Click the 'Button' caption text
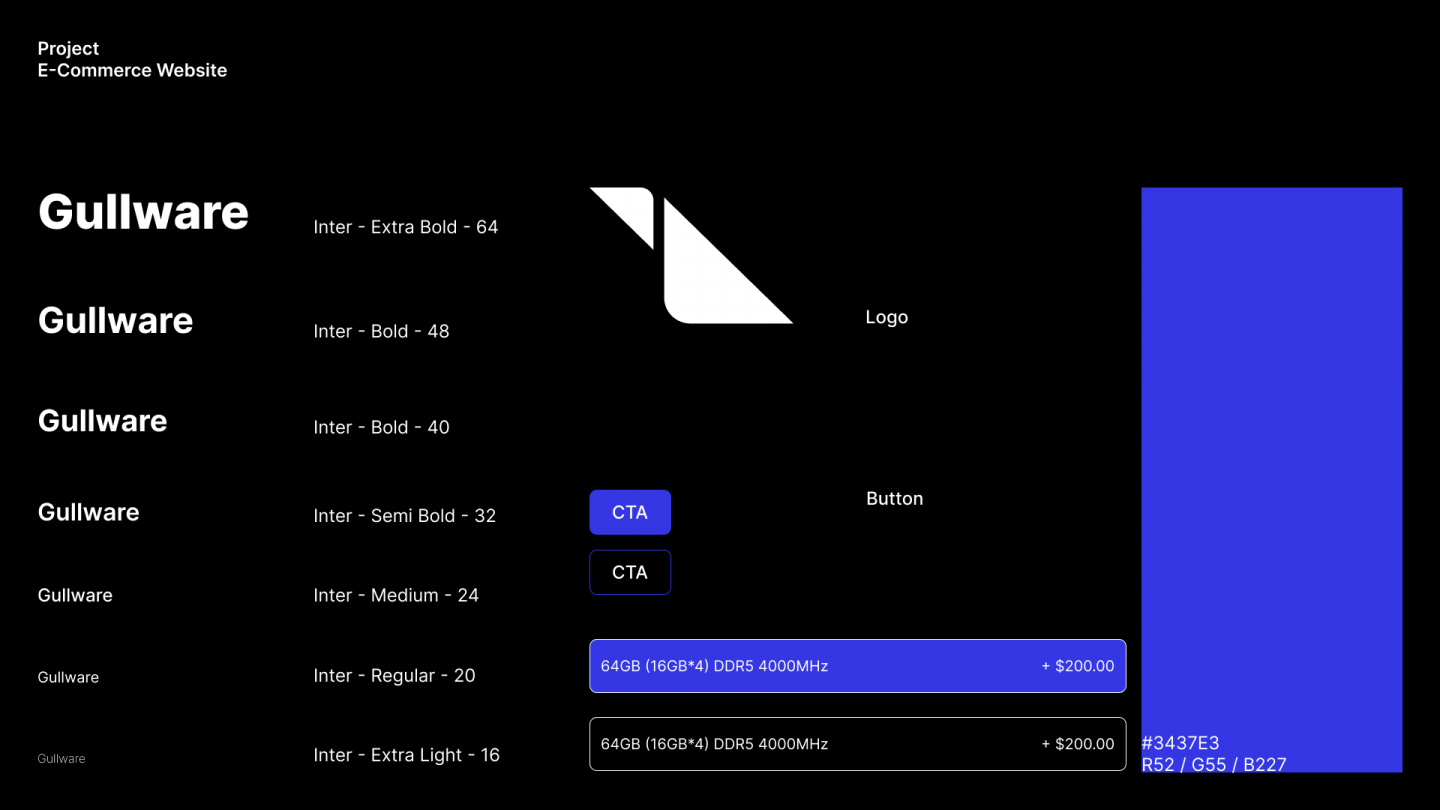 [x=894, y=499]
